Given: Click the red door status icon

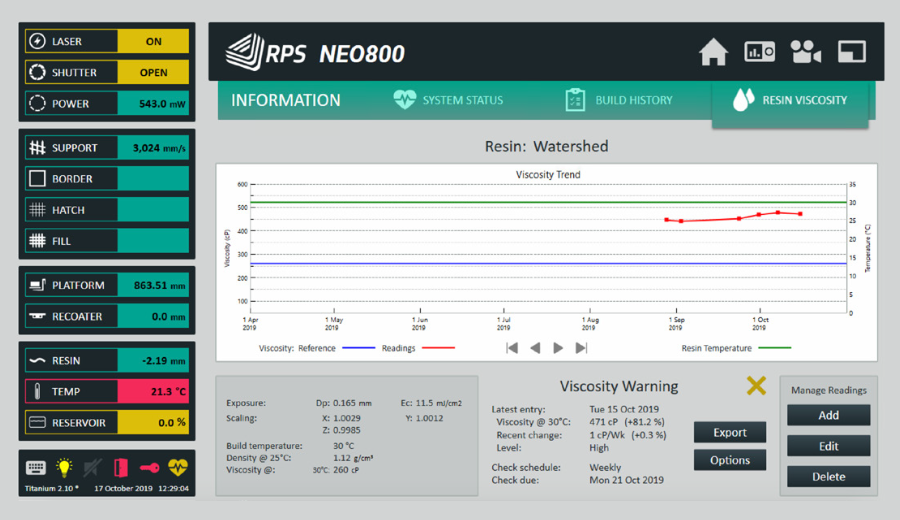Looking at the screenshot, I should (121, 468).
